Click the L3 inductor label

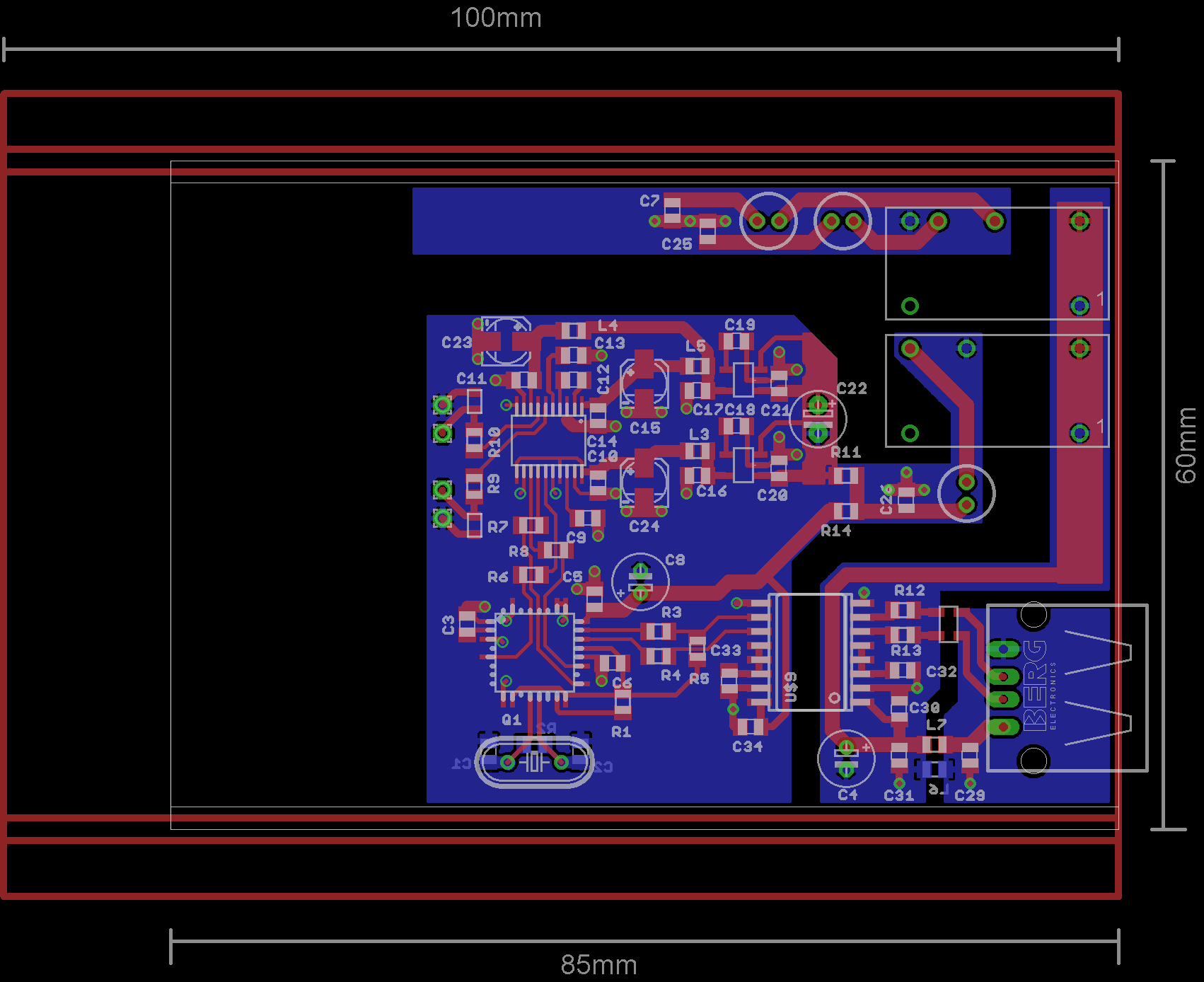699,434
